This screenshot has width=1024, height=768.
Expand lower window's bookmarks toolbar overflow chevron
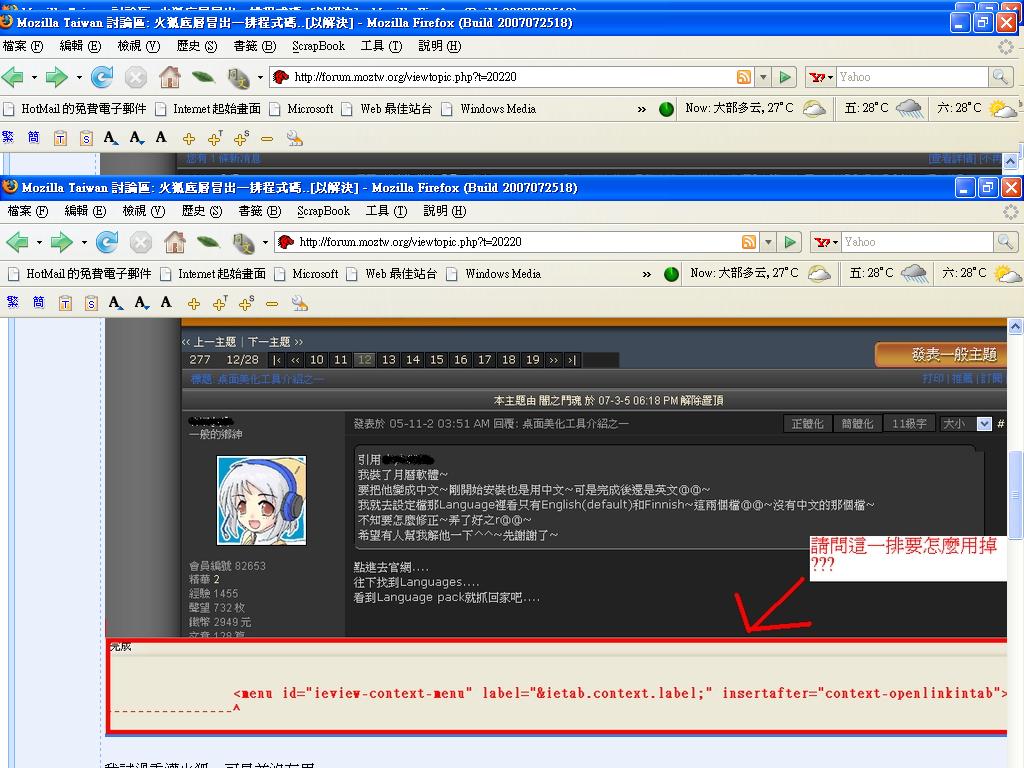point(647,273)
